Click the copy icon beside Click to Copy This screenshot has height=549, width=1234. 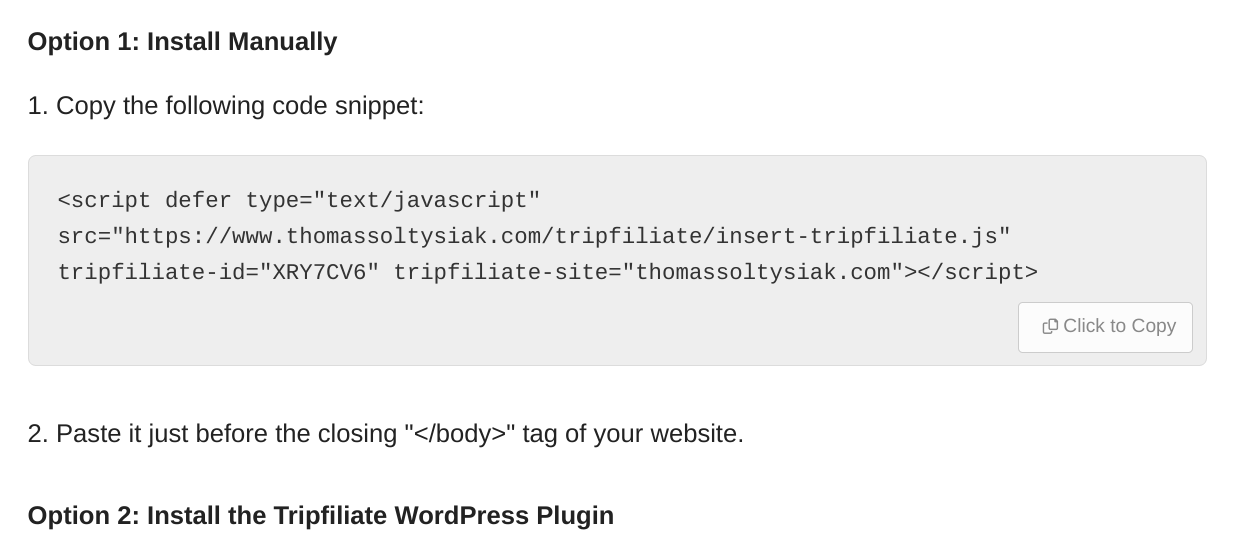1049,326
